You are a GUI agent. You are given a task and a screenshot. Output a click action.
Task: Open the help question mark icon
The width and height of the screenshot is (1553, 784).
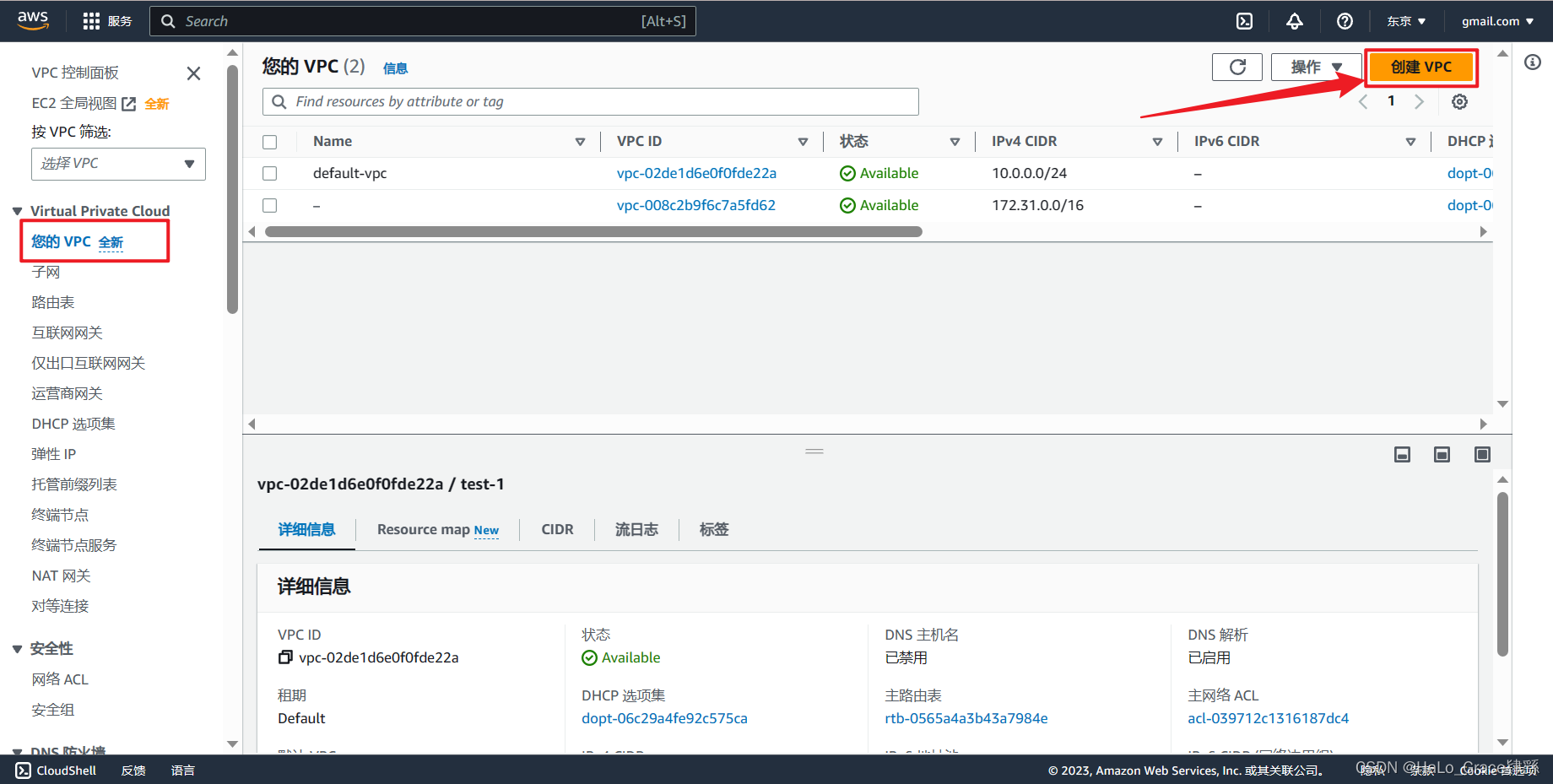[x=1345, y=21]
